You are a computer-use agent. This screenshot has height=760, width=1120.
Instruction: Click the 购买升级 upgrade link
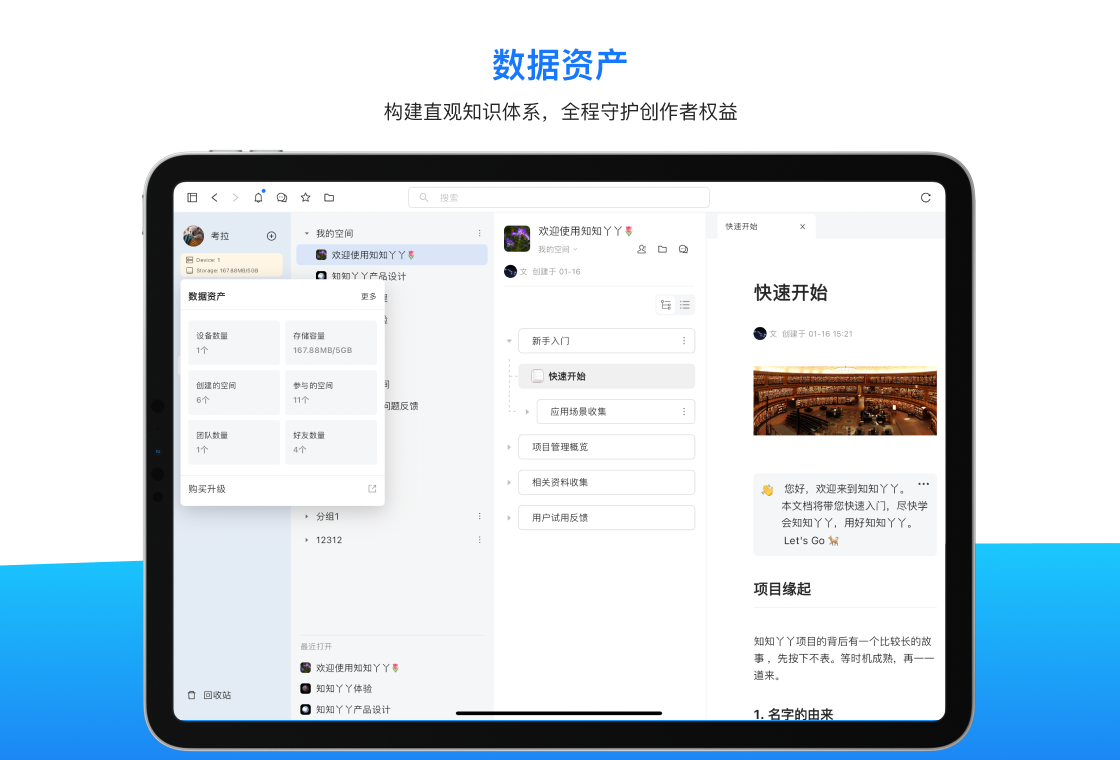208,489
